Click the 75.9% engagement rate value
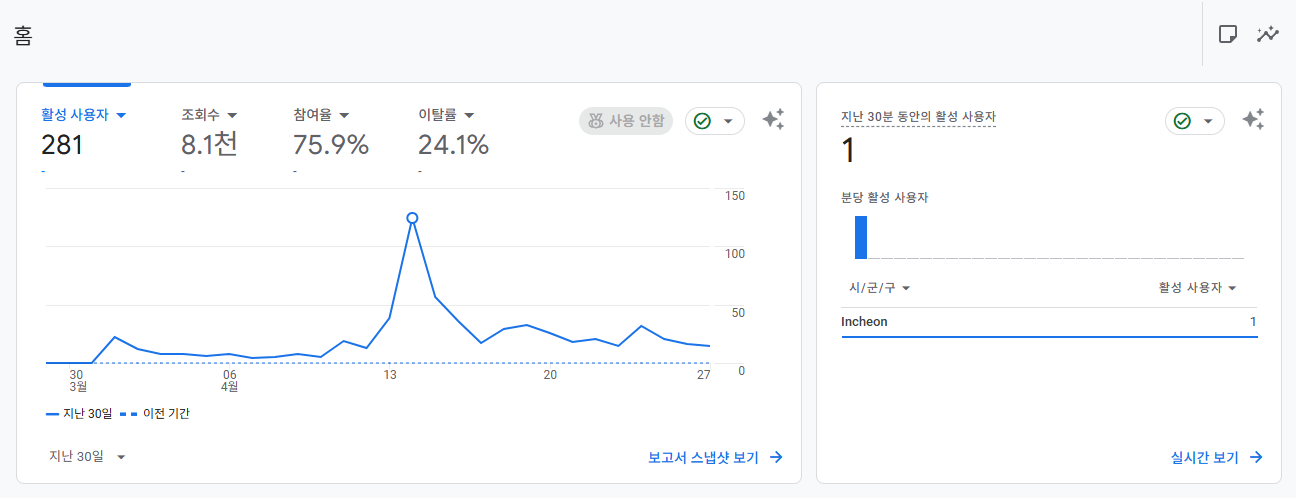Screen dimensions: 1296x498 click(x=331, y=146)
